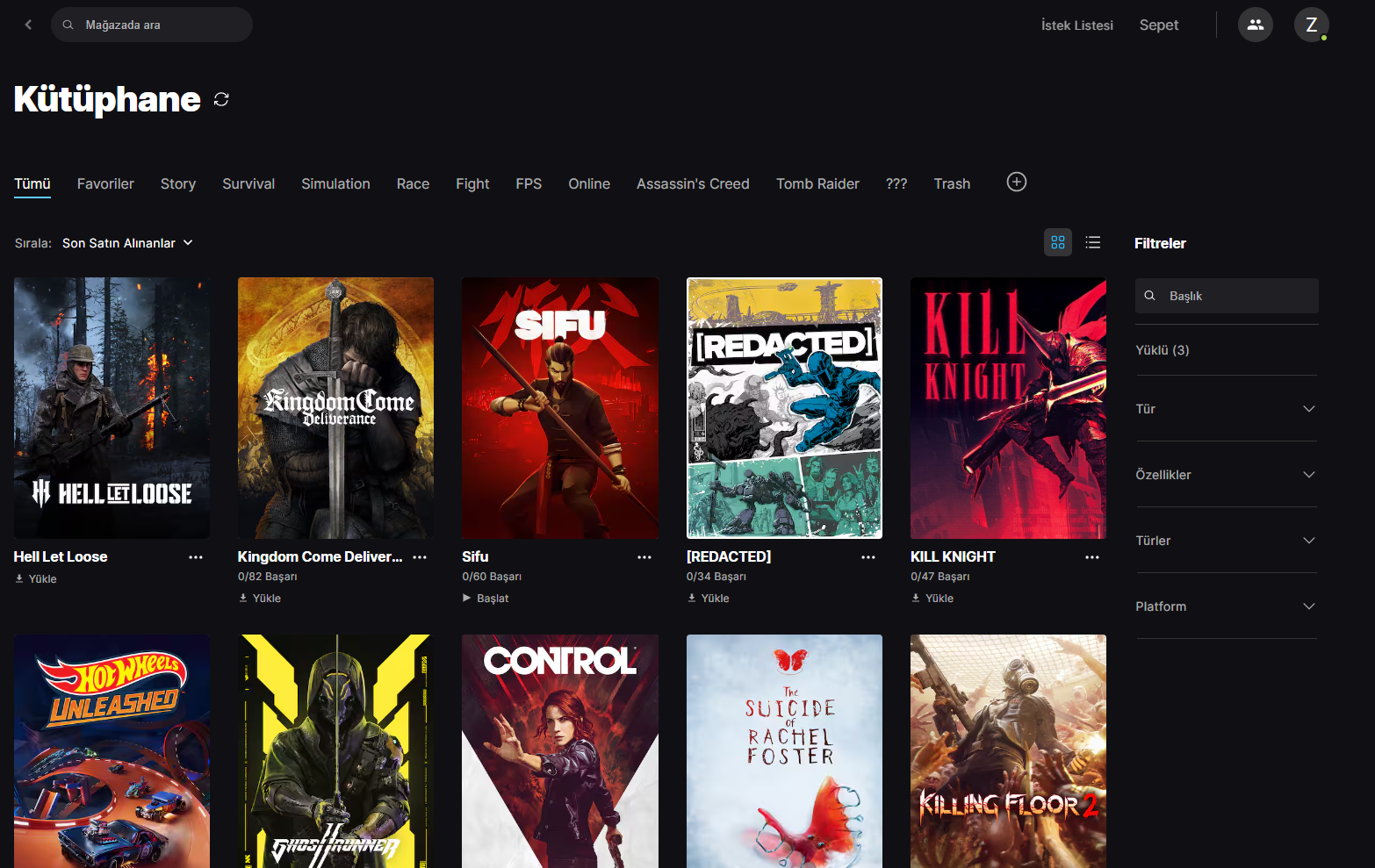Open the Trash collection tab
Screen dimensions: 1375x868
click(x=952, y=184)
